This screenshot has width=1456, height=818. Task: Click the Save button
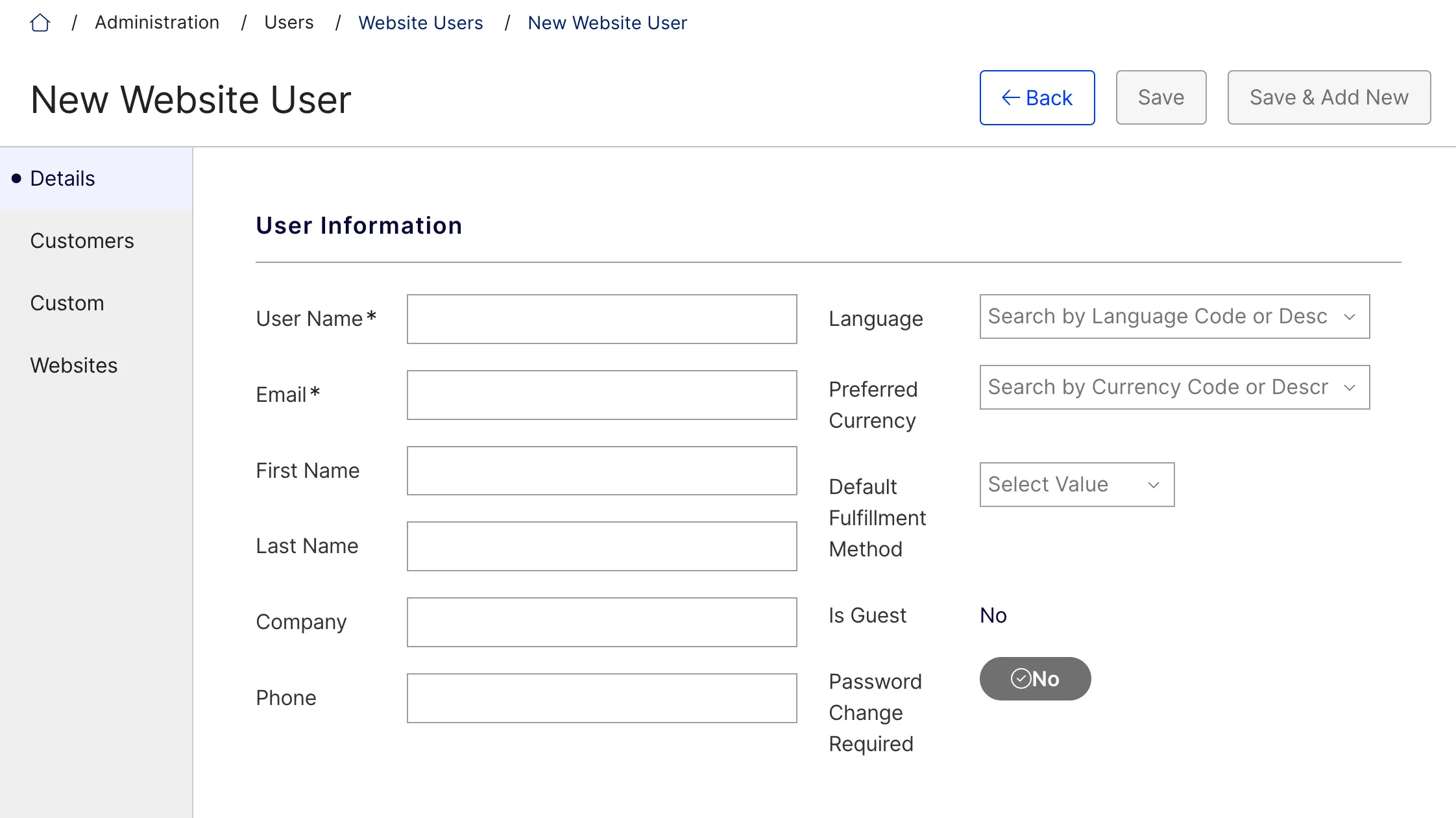pos(1161,97)
